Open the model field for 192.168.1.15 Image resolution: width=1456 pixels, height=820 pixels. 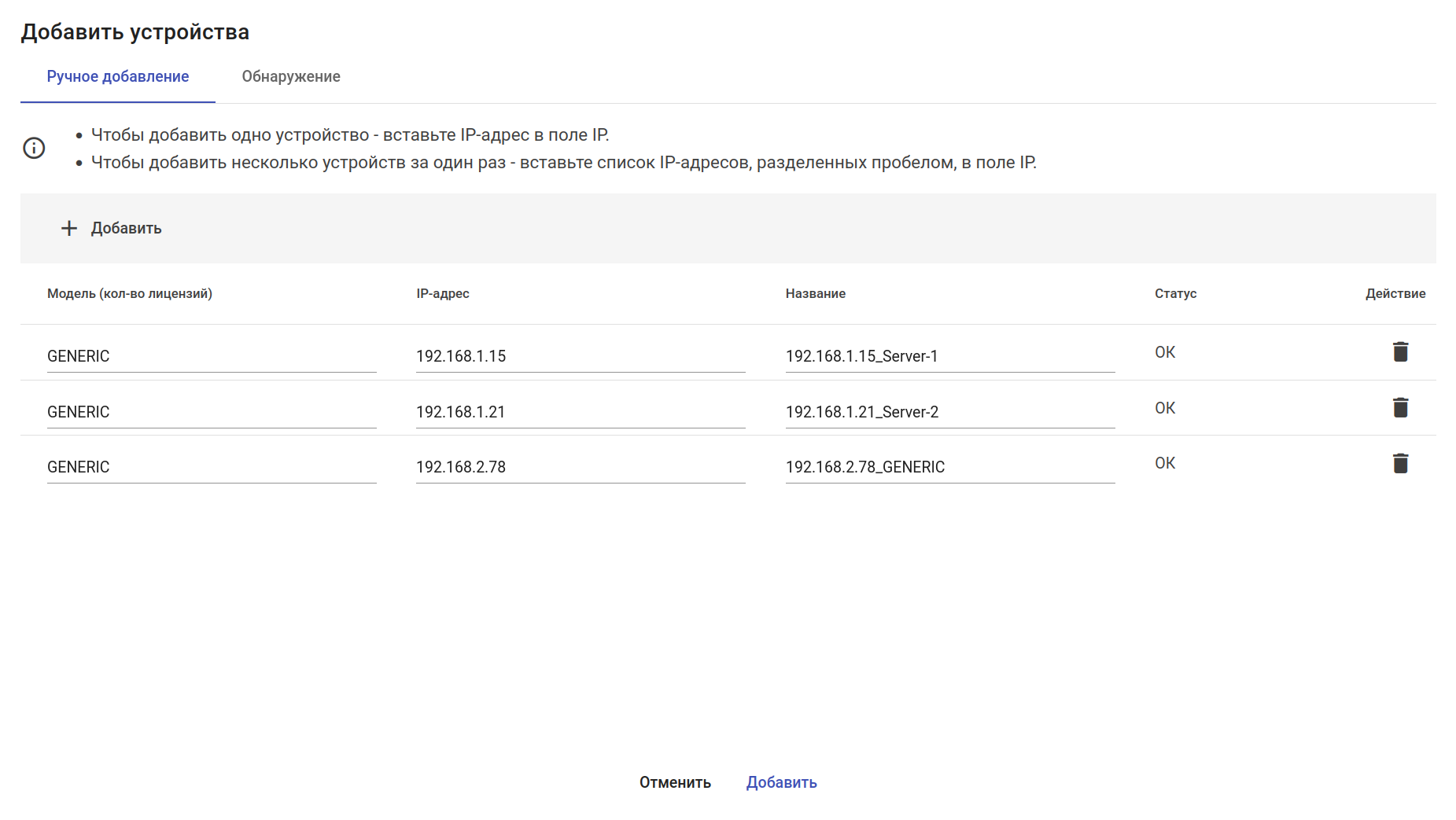coord(211,356)
